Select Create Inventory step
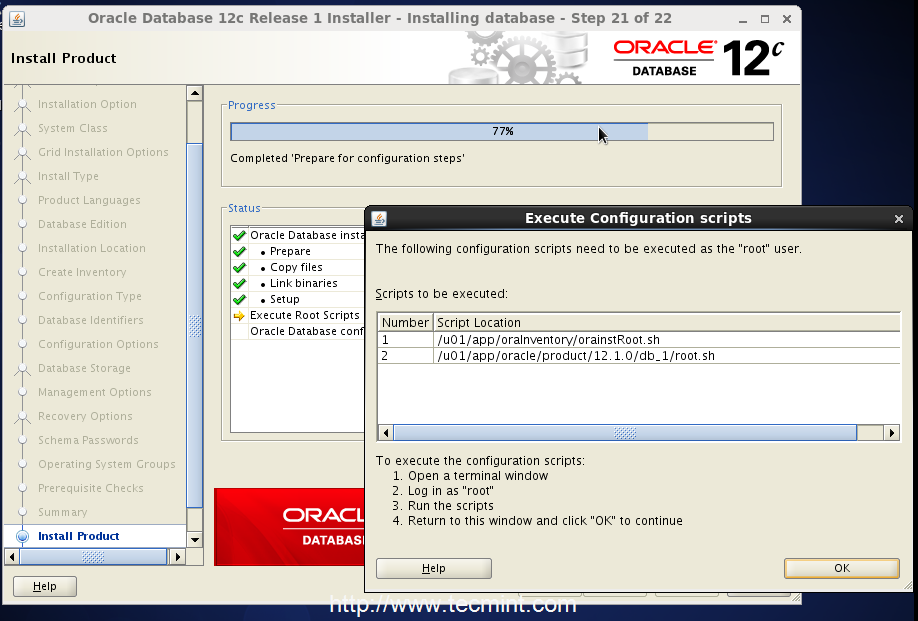918x621 pixels. point(82,272)
